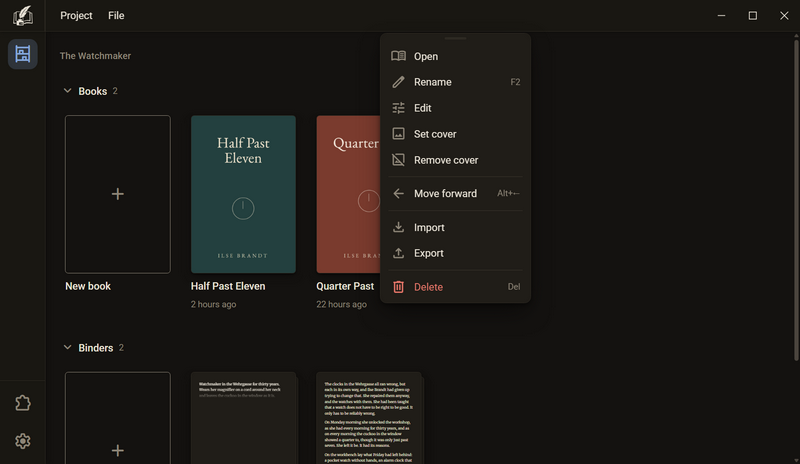Click the 'Quarter Past' title label

(x=345, y=286)
